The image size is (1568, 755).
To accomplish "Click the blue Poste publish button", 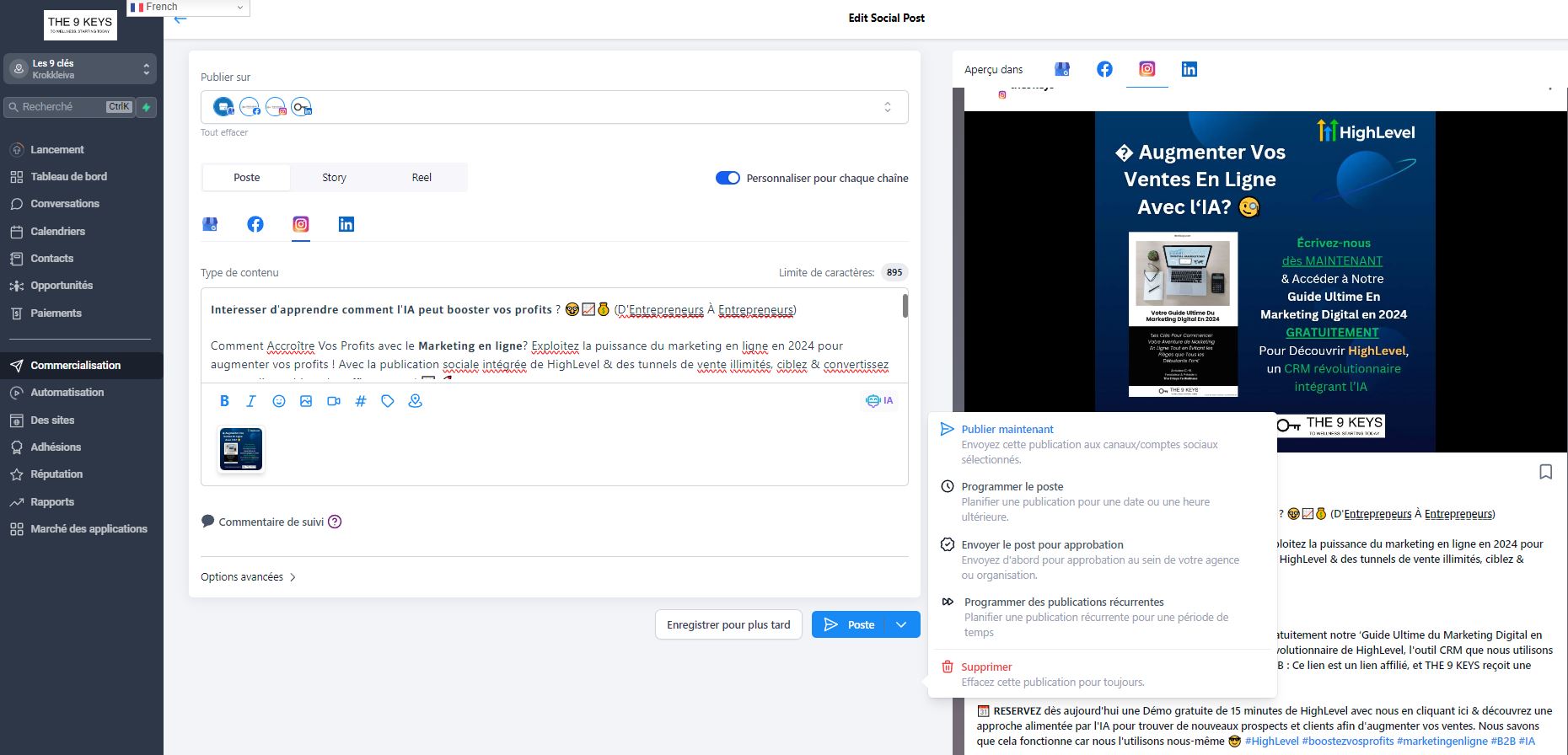I will point(849,624).
